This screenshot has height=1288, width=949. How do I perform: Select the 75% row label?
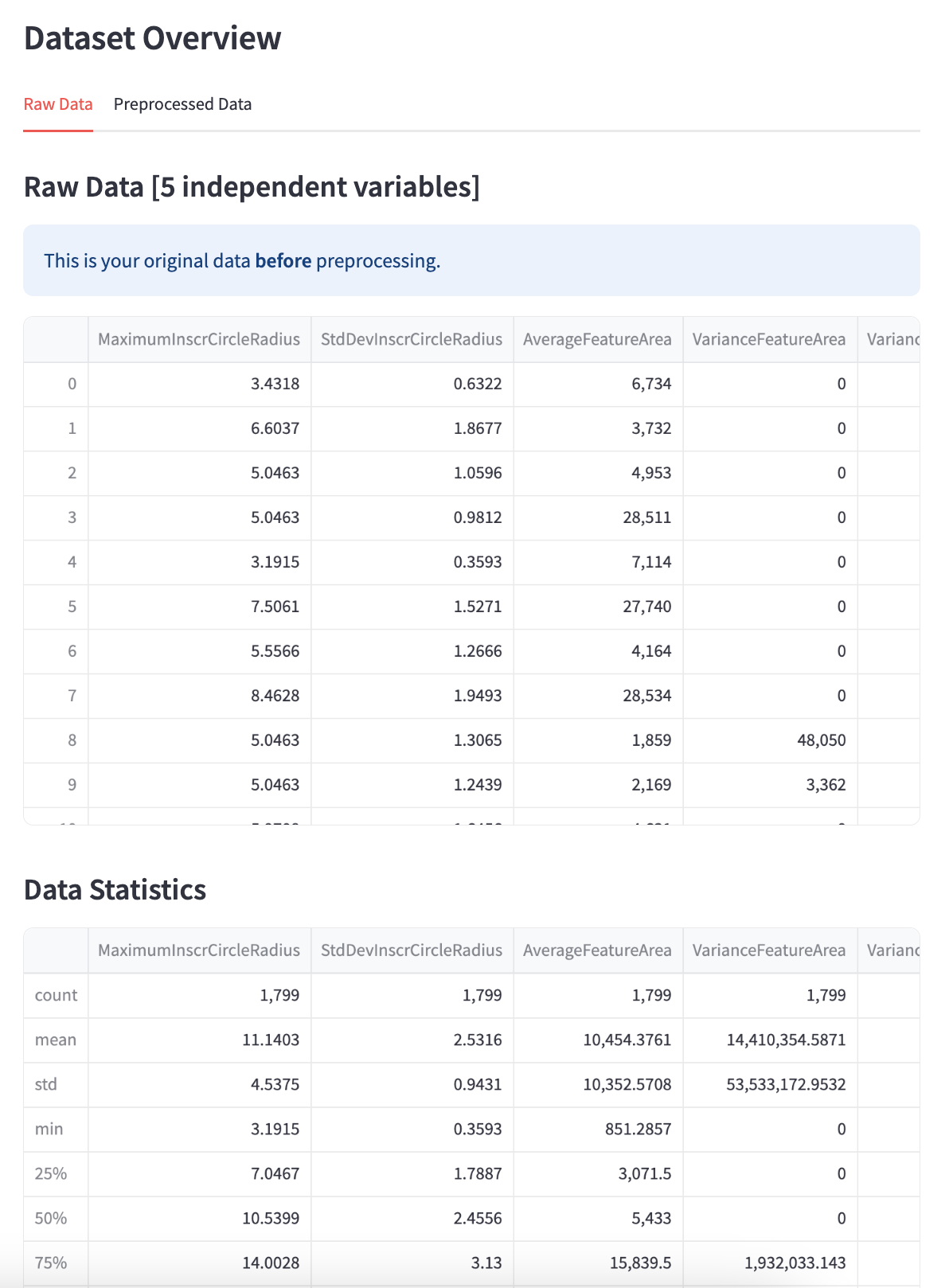[56, 1263]
